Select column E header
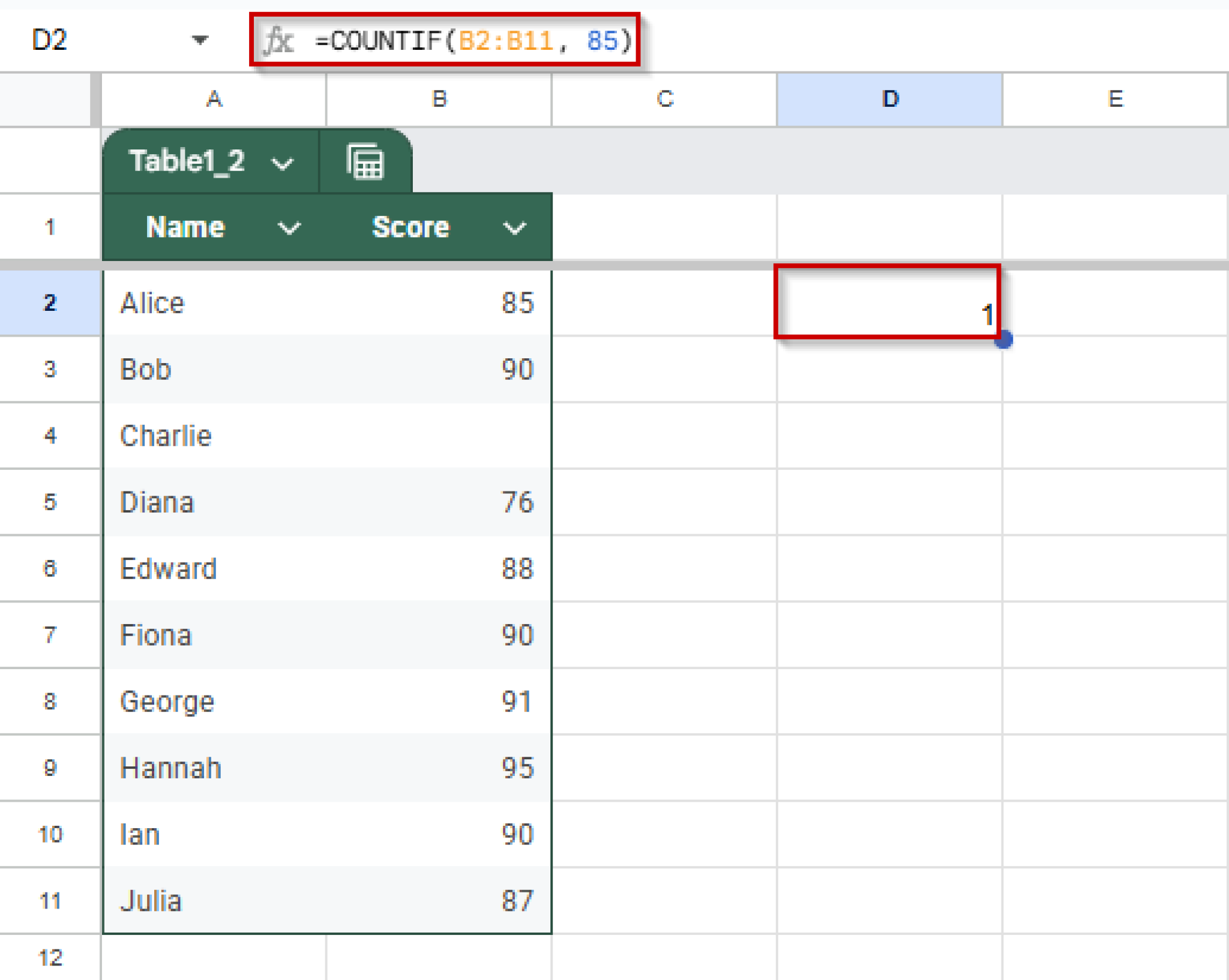The height and width of the screenshot is (980, 1229). (1114, 100)
